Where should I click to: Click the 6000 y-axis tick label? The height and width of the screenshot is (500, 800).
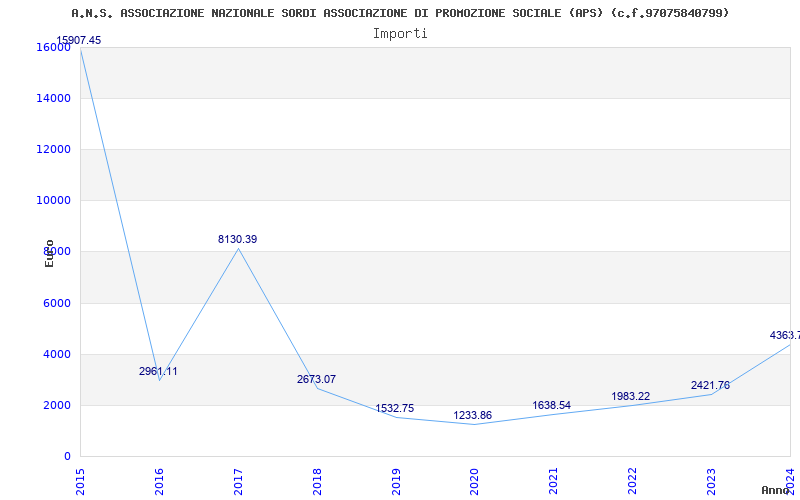pos(56,303)
